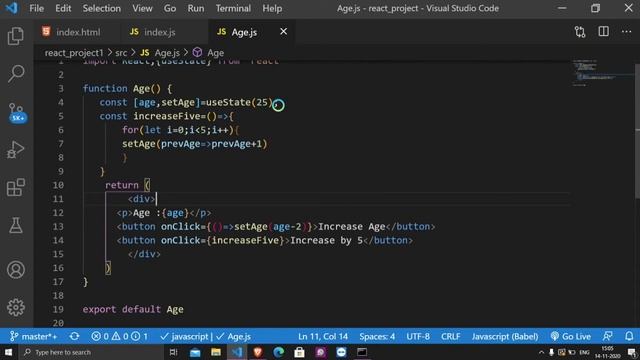Viewport: 640px width, 360px height.
Task: Open the Run and Debug view
Action: click(16, 149)
